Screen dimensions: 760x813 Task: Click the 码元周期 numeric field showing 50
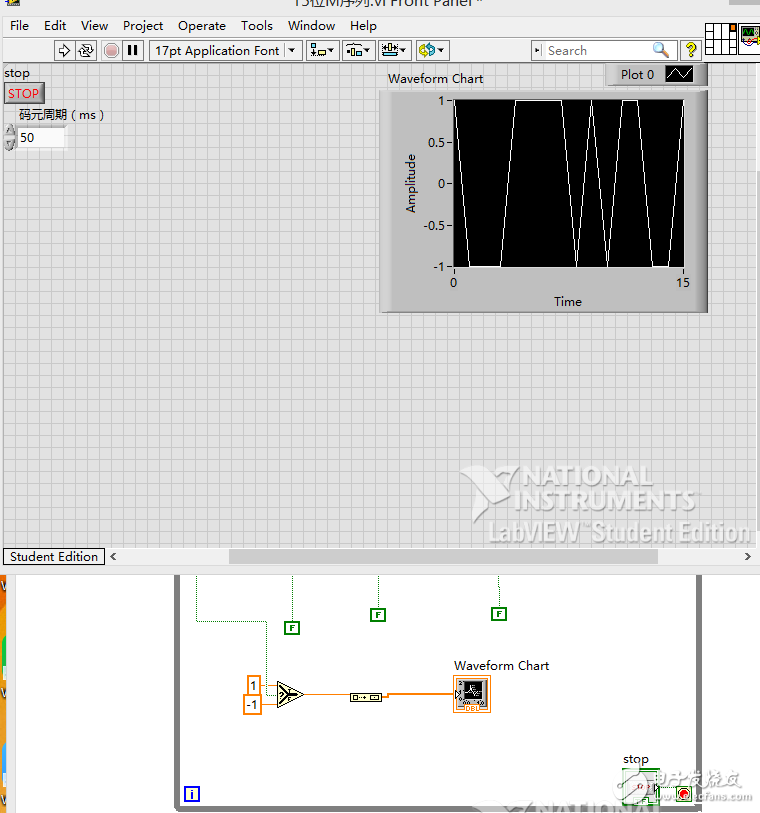click(41, 137)
